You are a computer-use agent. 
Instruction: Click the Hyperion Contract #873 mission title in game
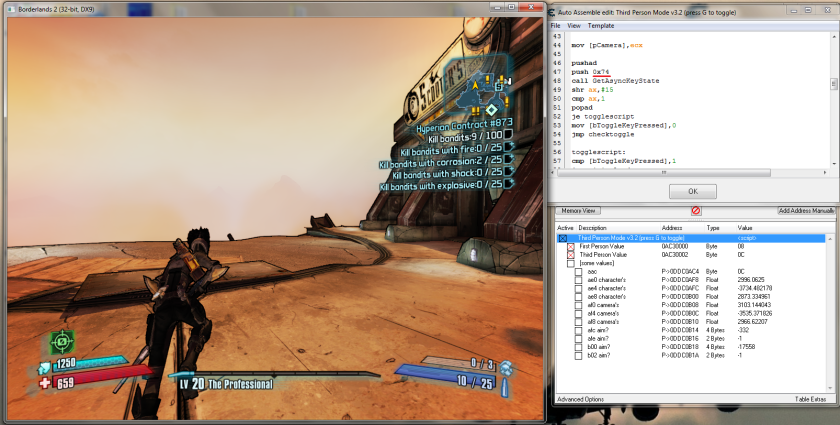(464, 125)
